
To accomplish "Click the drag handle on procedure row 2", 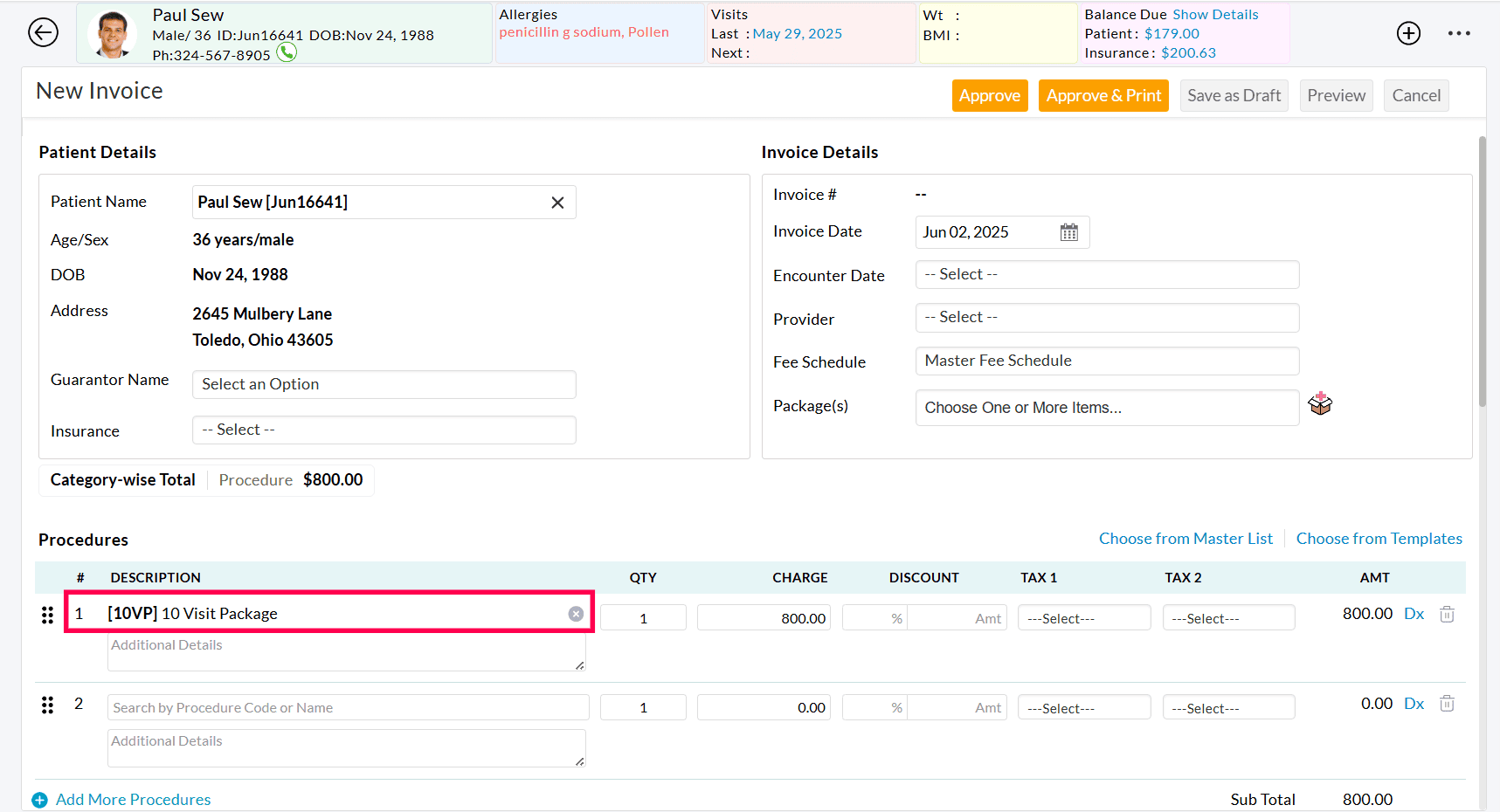I will 47,704.
